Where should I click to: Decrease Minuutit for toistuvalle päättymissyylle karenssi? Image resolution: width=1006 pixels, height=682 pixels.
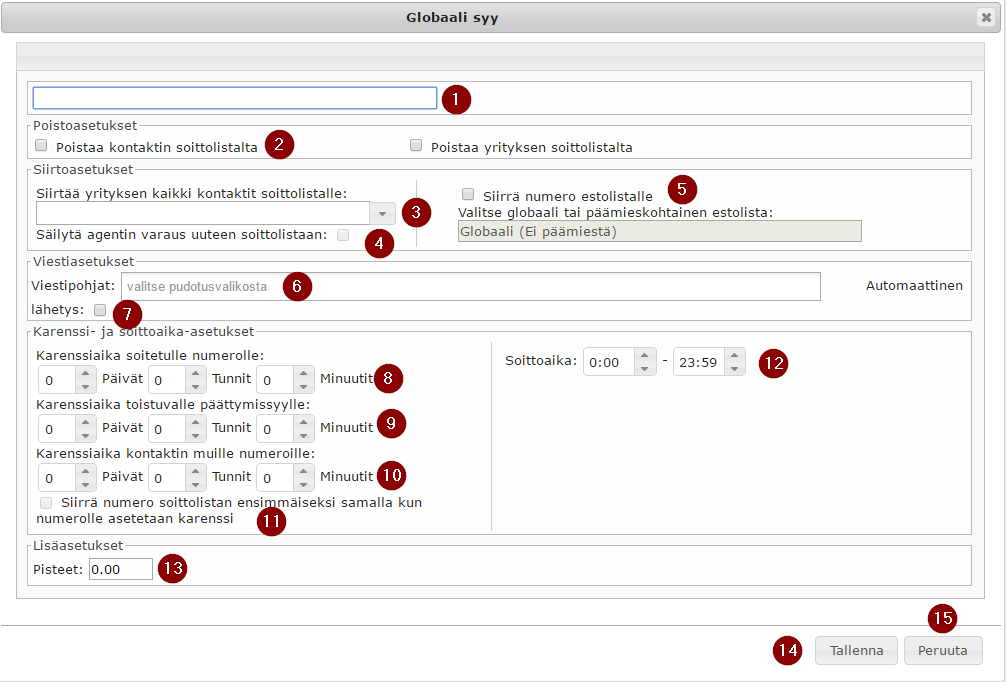pyautogui.click(x=303, y=435)
